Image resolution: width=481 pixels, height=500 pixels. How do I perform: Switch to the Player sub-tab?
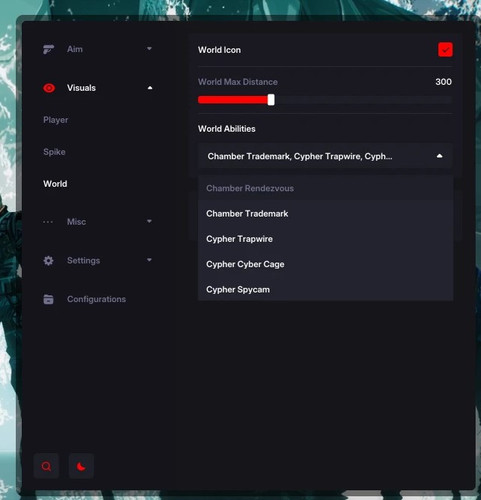click(55, 120)
